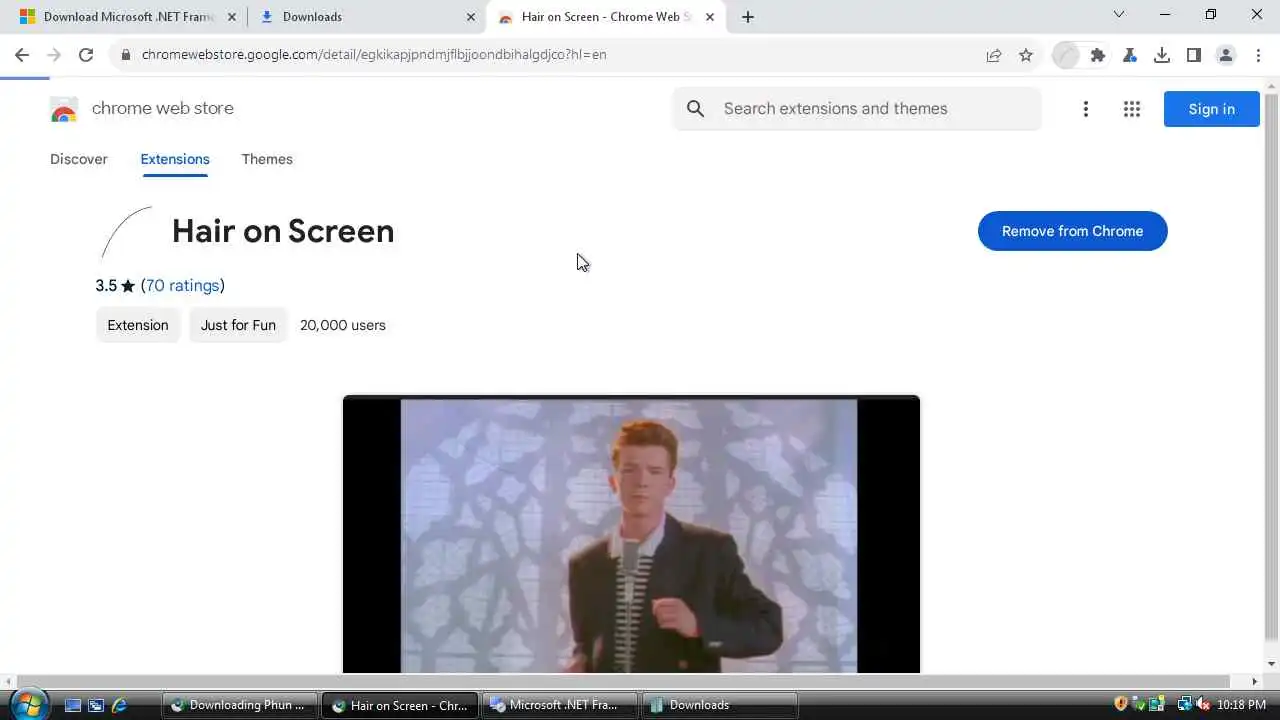The height and width of the screenshot is (720, 1280).
Task: Bookmark this page with the star icon
Action: [x=1026, y=55]
